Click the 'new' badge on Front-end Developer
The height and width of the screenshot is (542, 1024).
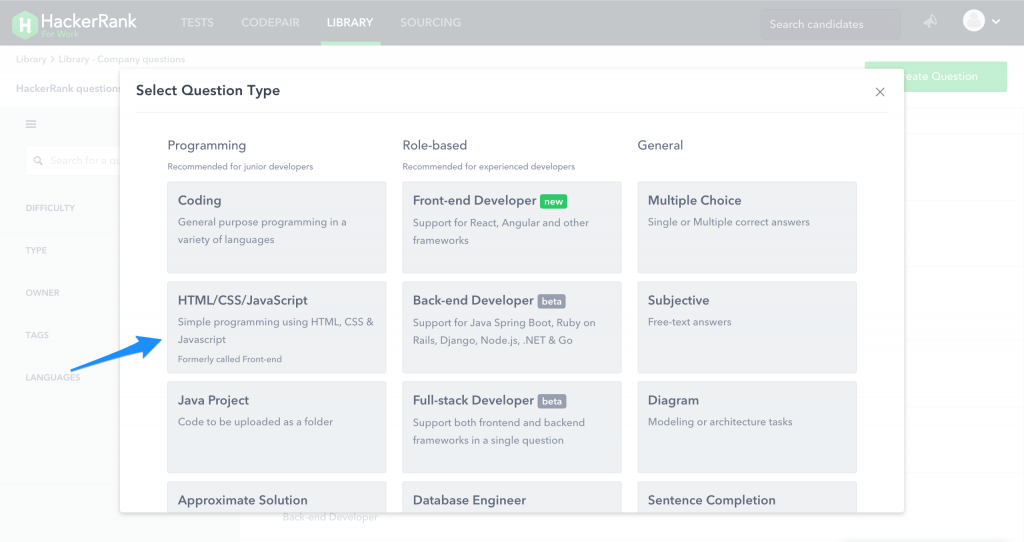pyautogui.click(x=553, y=201)
